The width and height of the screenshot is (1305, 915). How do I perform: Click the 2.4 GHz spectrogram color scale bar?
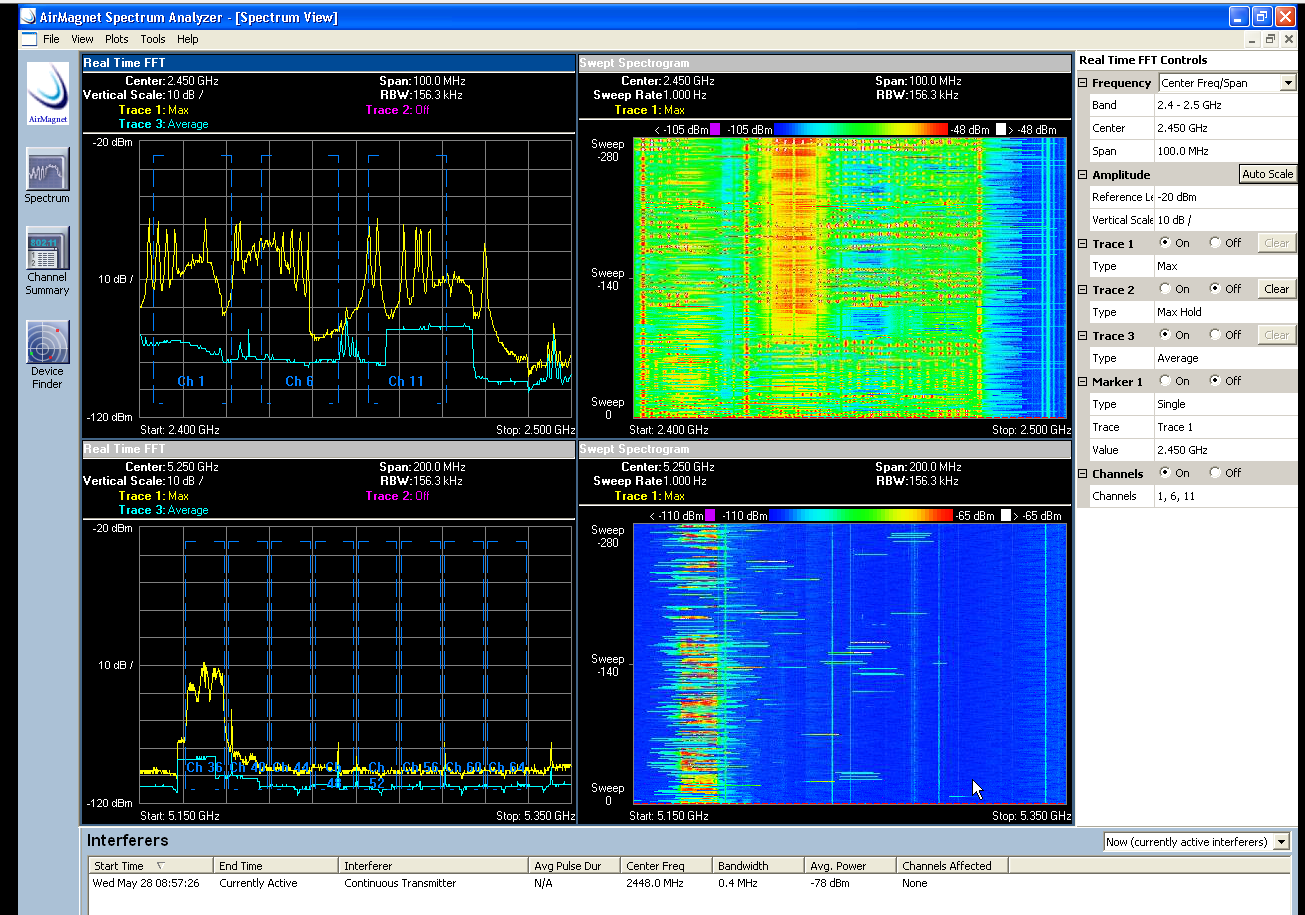coord(860,129)
